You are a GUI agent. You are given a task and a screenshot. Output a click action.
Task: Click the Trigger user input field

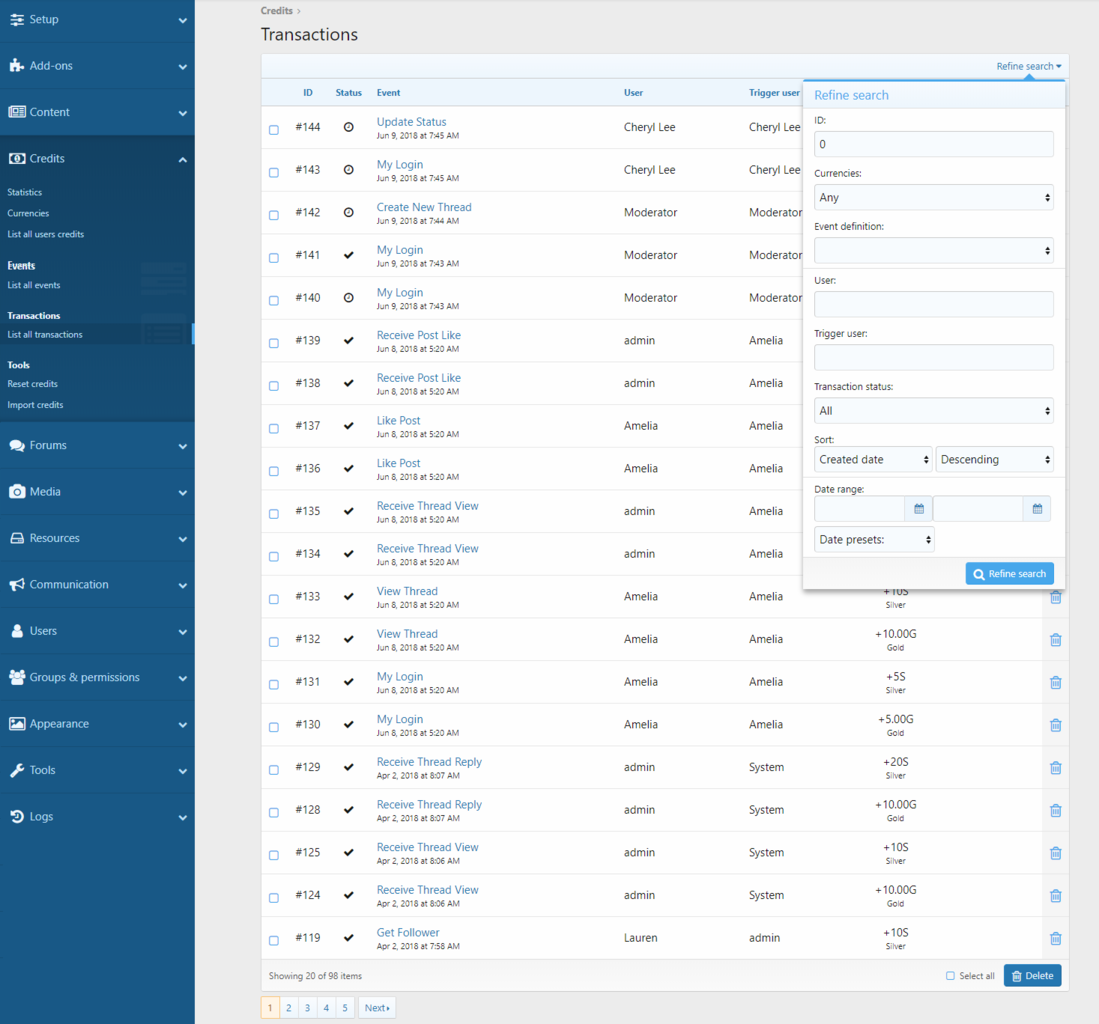click(x=933, y=358)
